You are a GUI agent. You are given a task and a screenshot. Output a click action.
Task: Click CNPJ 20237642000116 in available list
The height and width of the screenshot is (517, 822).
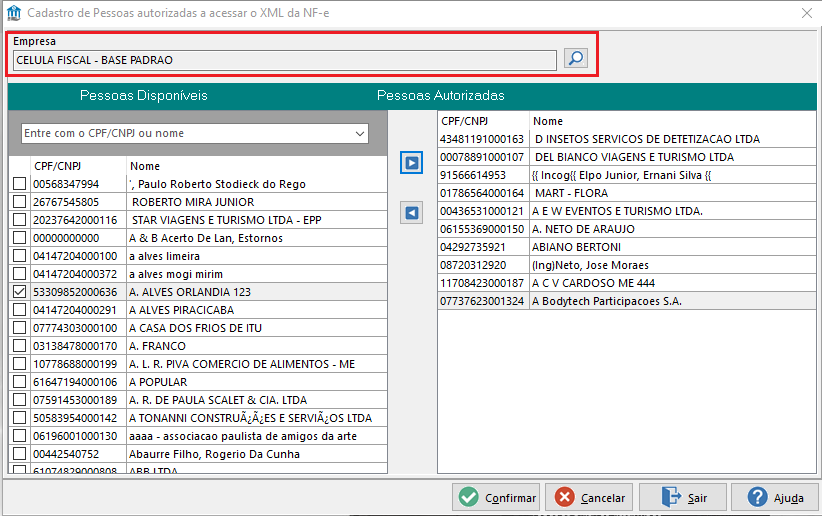click(x=75, y=220)
